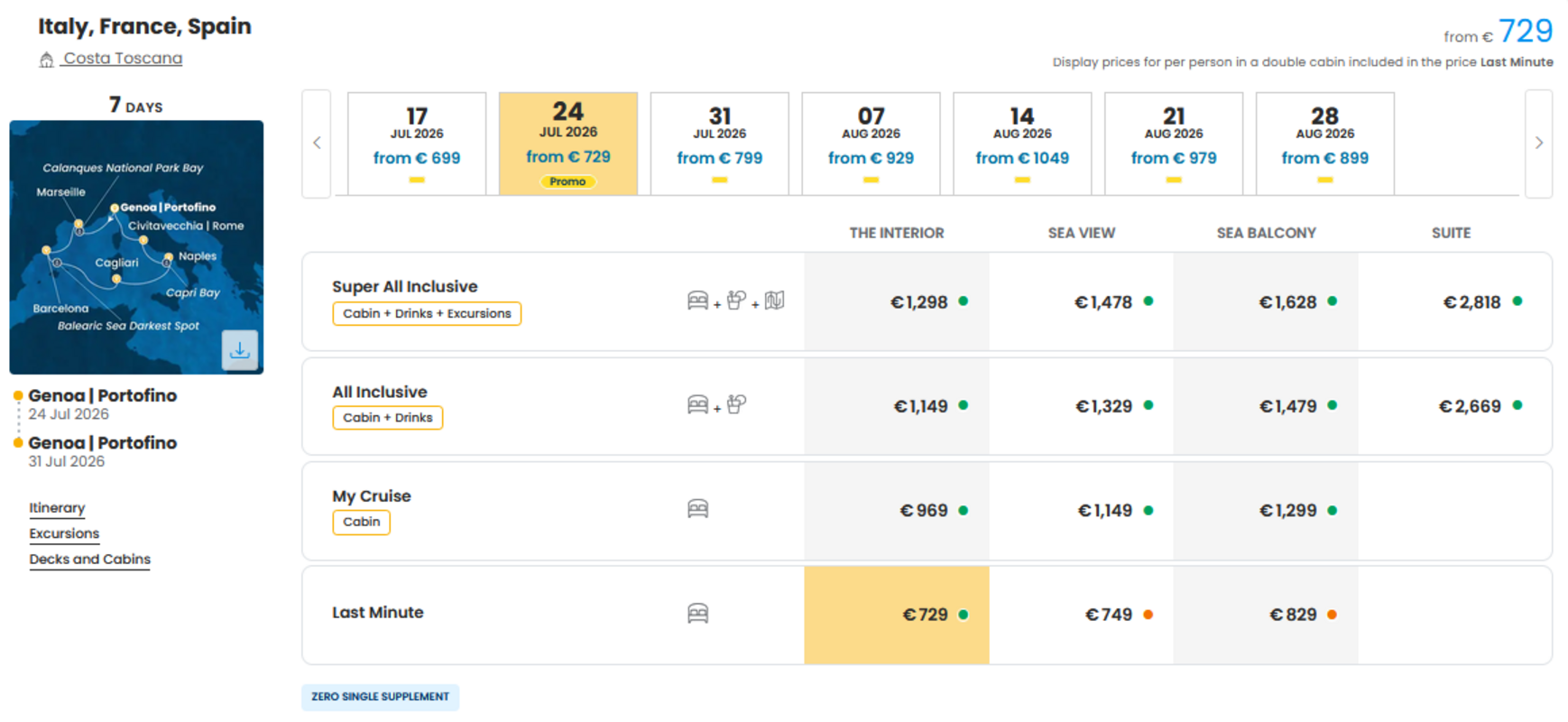The width and height of the screenshot is (1568, 722).
Task: Click the excursions map icon in Super All Inclusive
Action: pyautogui.click(x=774, y=301)
